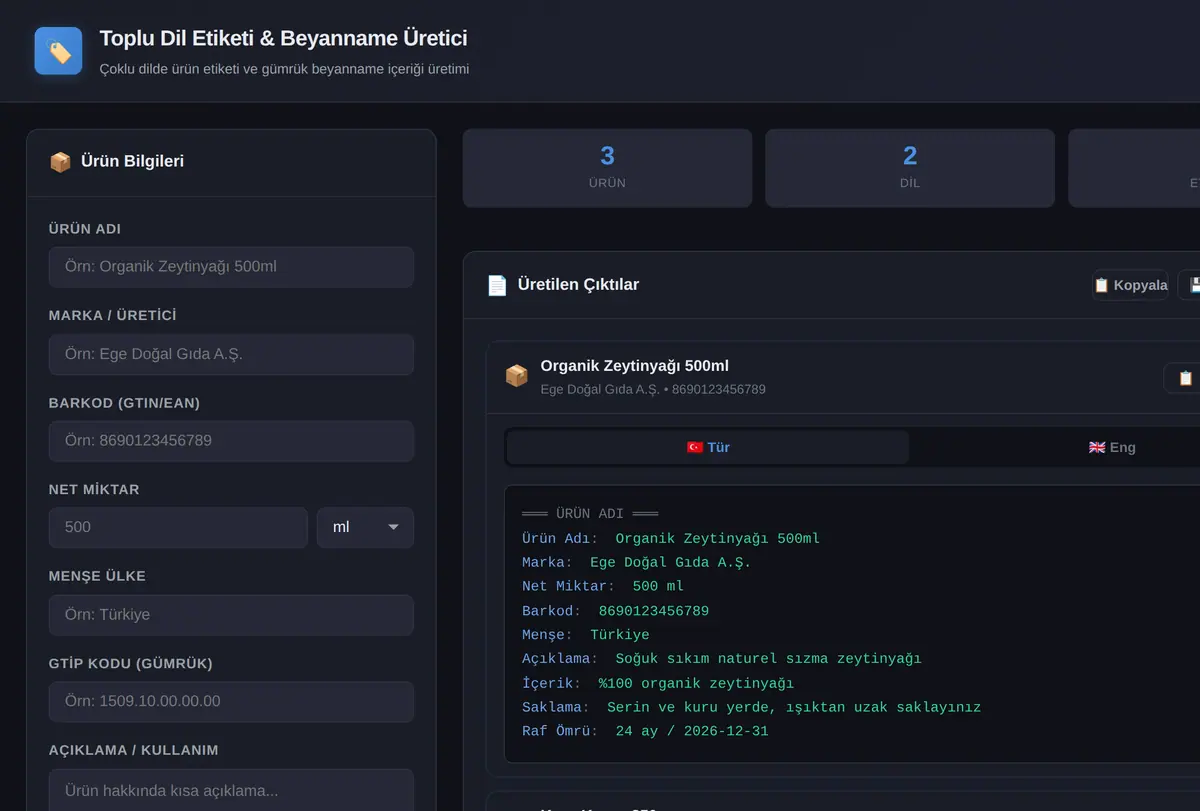Open the ml unit dropdown

point(365,527)
